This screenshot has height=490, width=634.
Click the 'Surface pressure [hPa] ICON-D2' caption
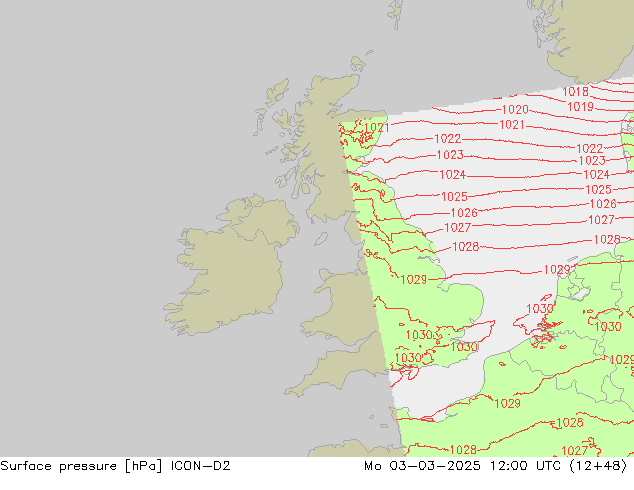point(115,466)
